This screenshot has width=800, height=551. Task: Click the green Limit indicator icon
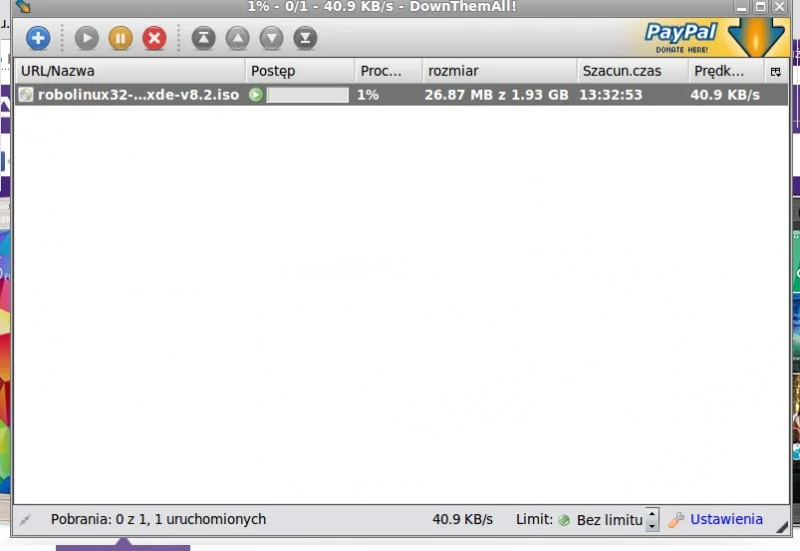(x=564, y=520)
